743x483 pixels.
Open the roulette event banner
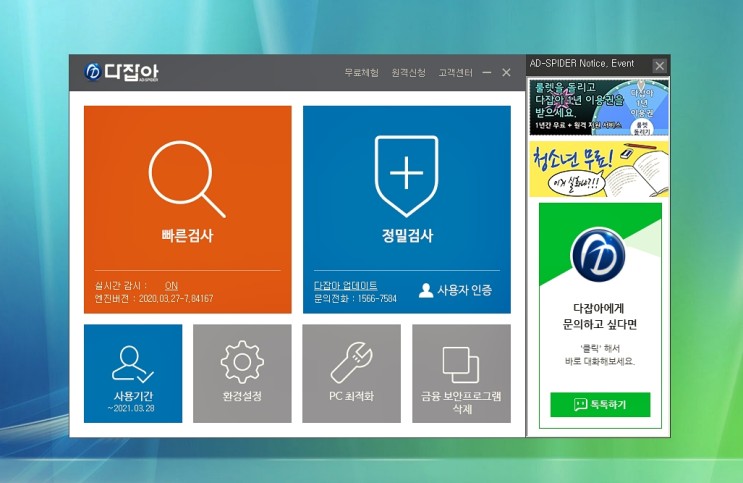click(599, 108)
